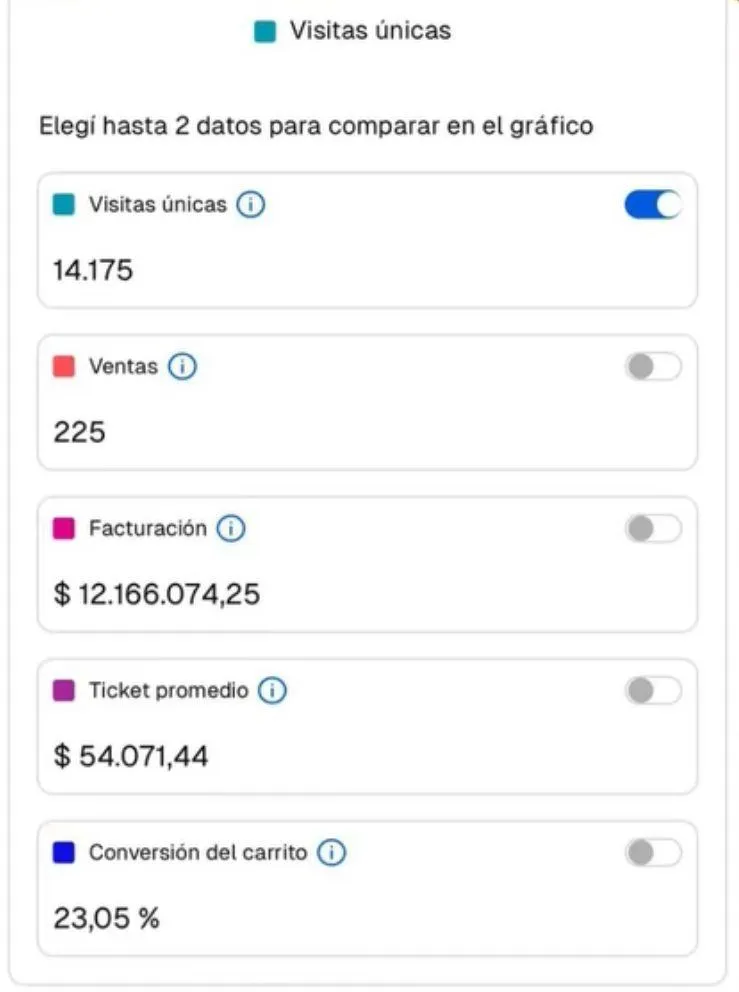This screenshot has height=992, width=739.
Task: Click the $ 54.071,44 average ticket
Action: coord(131,757)
